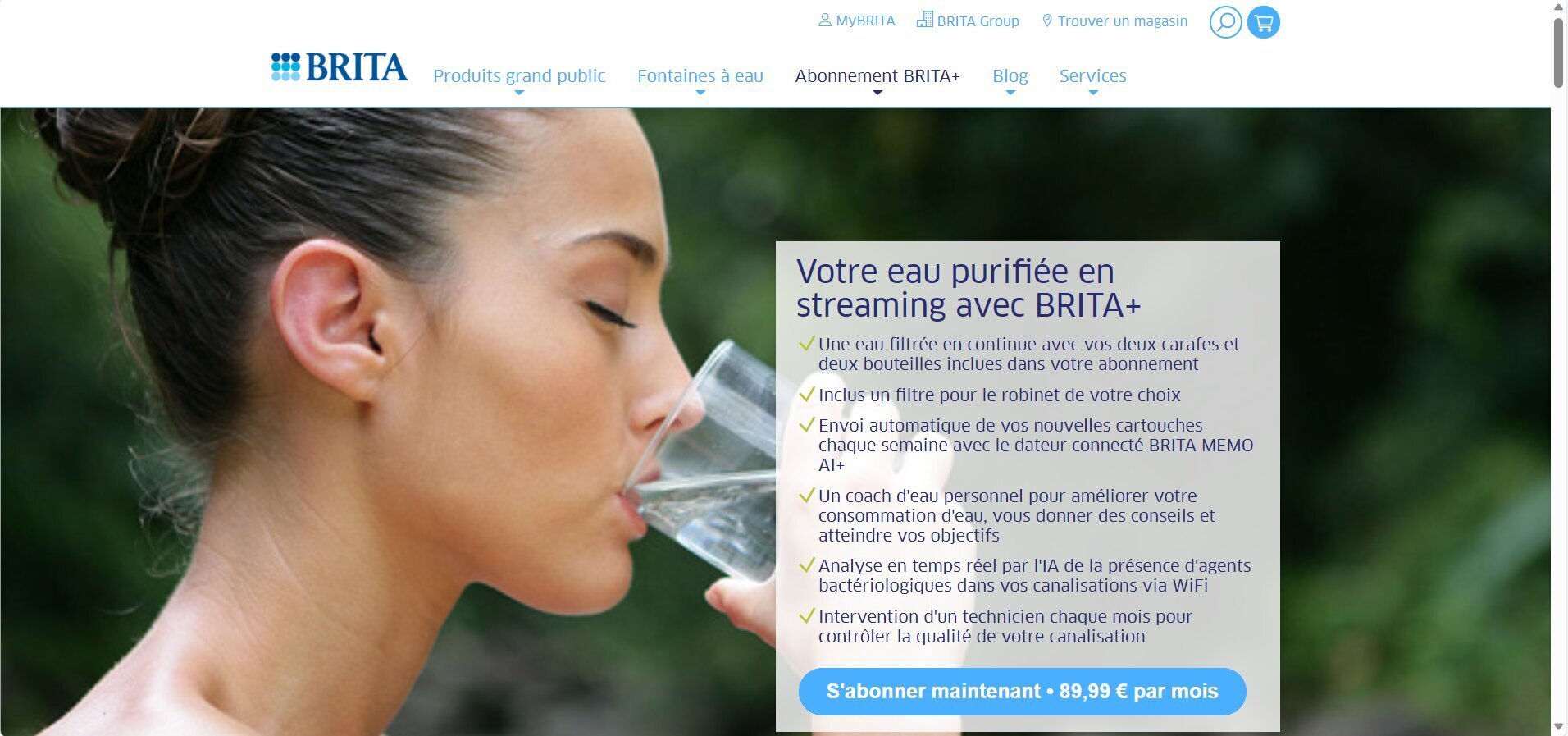The height and width of the screenshot is (736, 1568).
Task: Go to the BRITA logo homepage
Action: click(x=340, y=67)
